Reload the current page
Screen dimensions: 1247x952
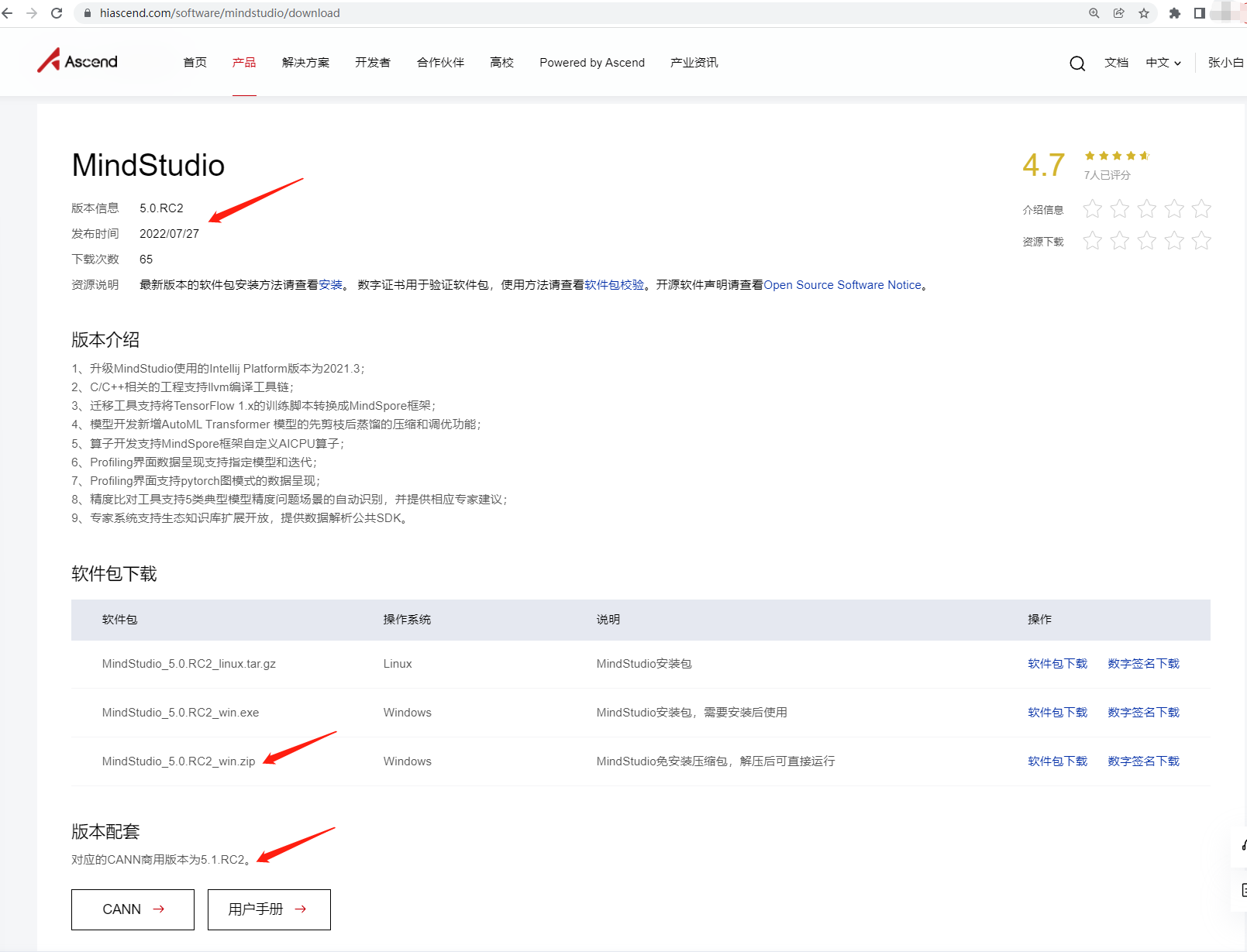tap(57, 13)
